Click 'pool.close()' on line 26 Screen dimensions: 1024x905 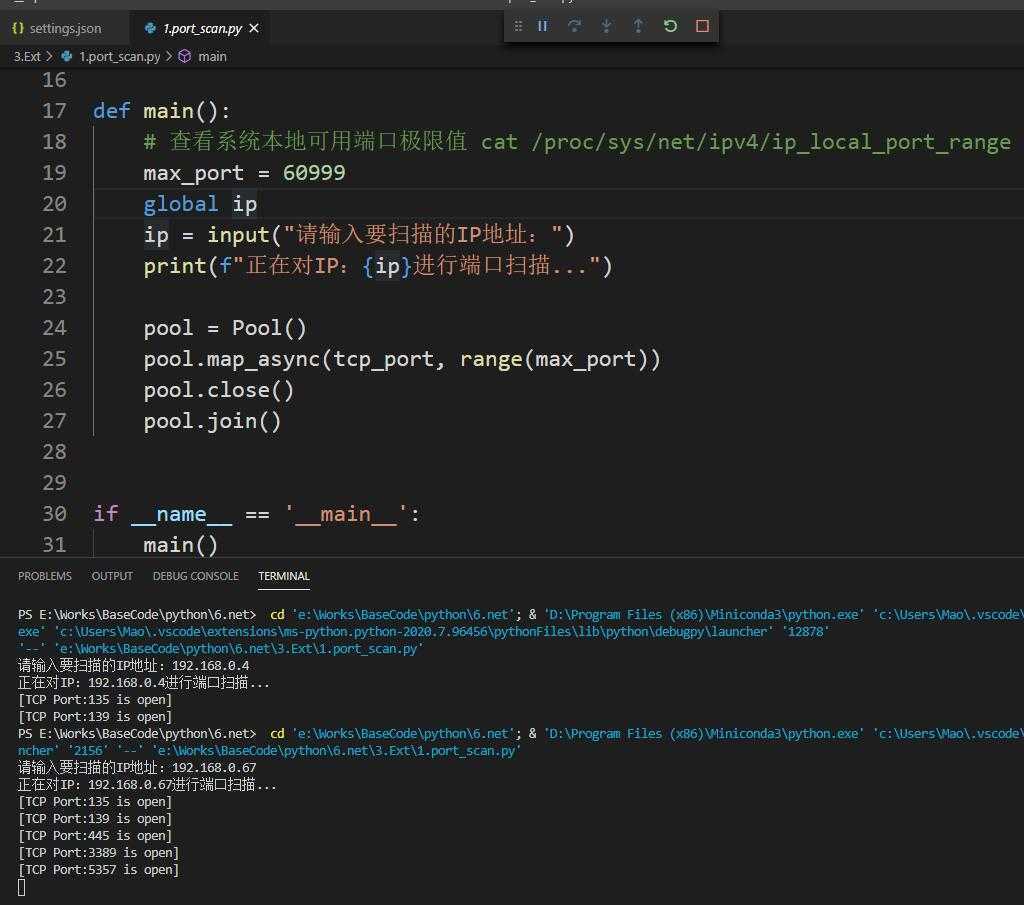[219, 390]
